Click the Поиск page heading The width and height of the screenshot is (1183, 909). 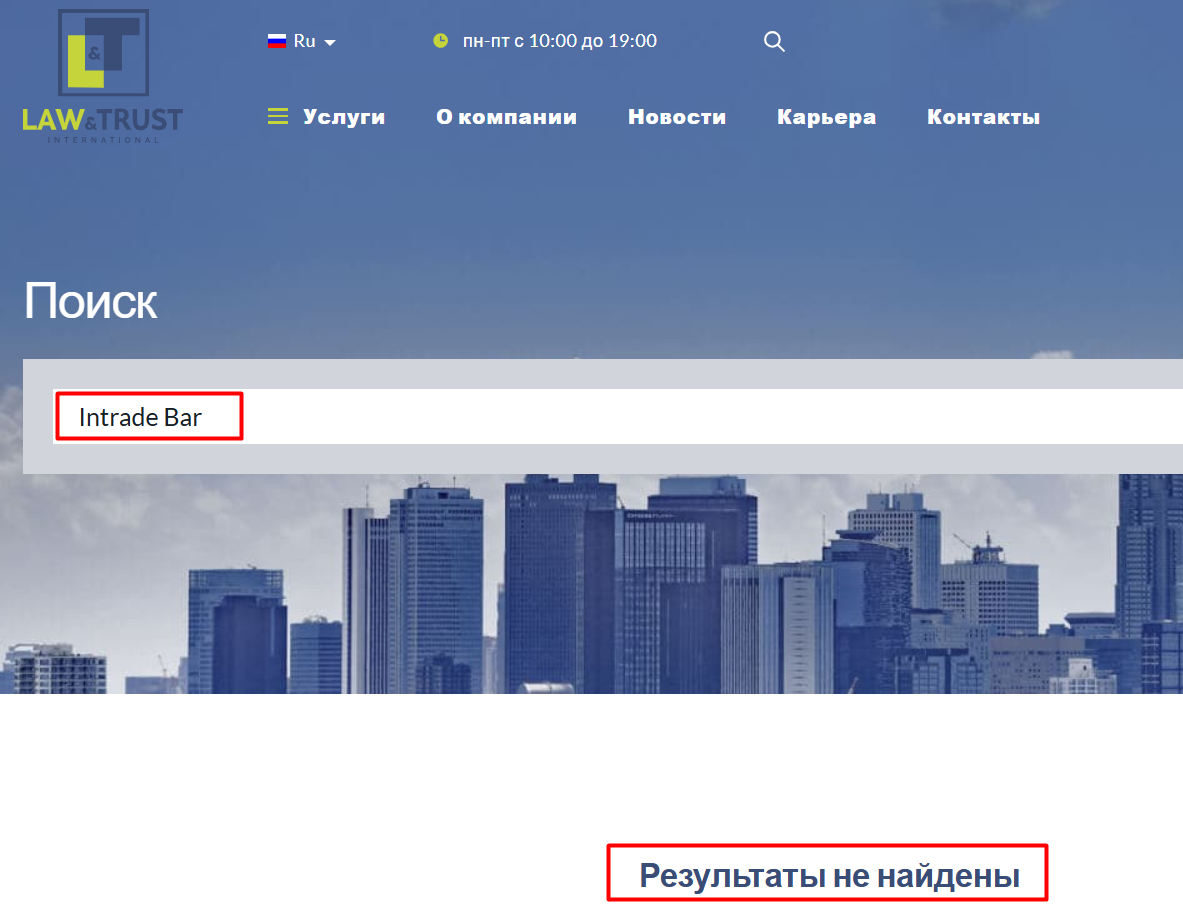90,298
